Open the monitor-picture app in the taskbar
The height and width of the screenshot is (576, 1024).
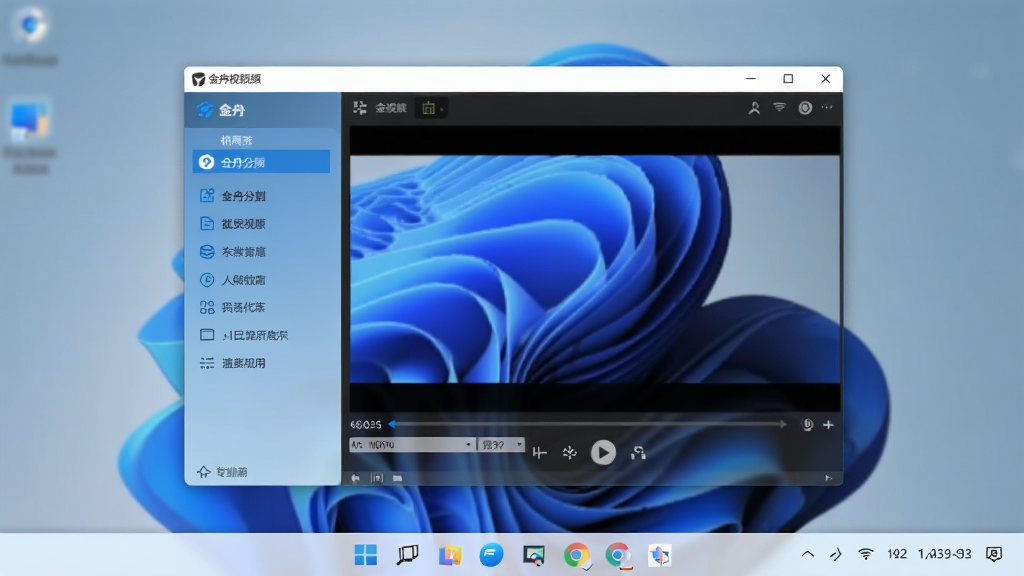click(534, 555)
